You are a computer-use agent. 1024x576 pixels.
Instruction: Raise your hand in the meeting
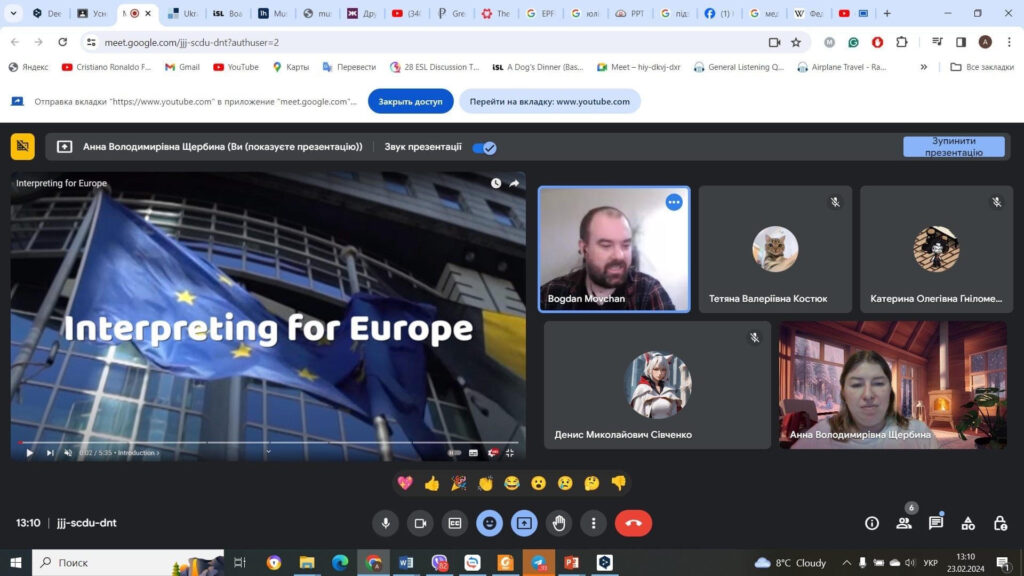pyautogui.click(x=559, y=523)
